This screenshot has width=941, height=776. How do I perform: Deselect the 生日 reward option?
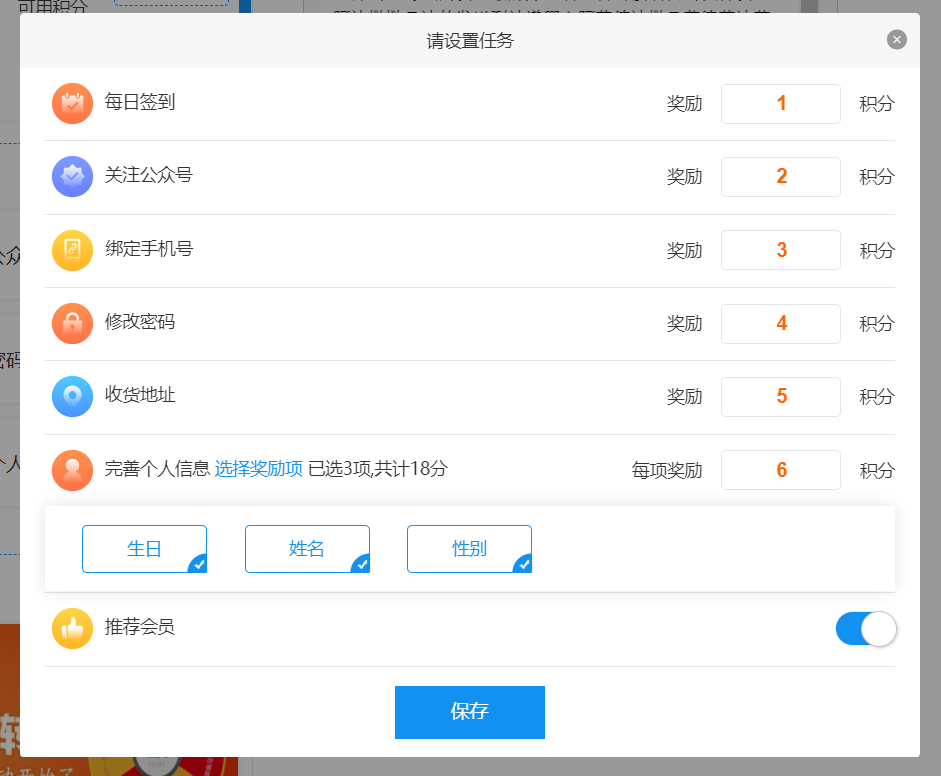[144, 549]
